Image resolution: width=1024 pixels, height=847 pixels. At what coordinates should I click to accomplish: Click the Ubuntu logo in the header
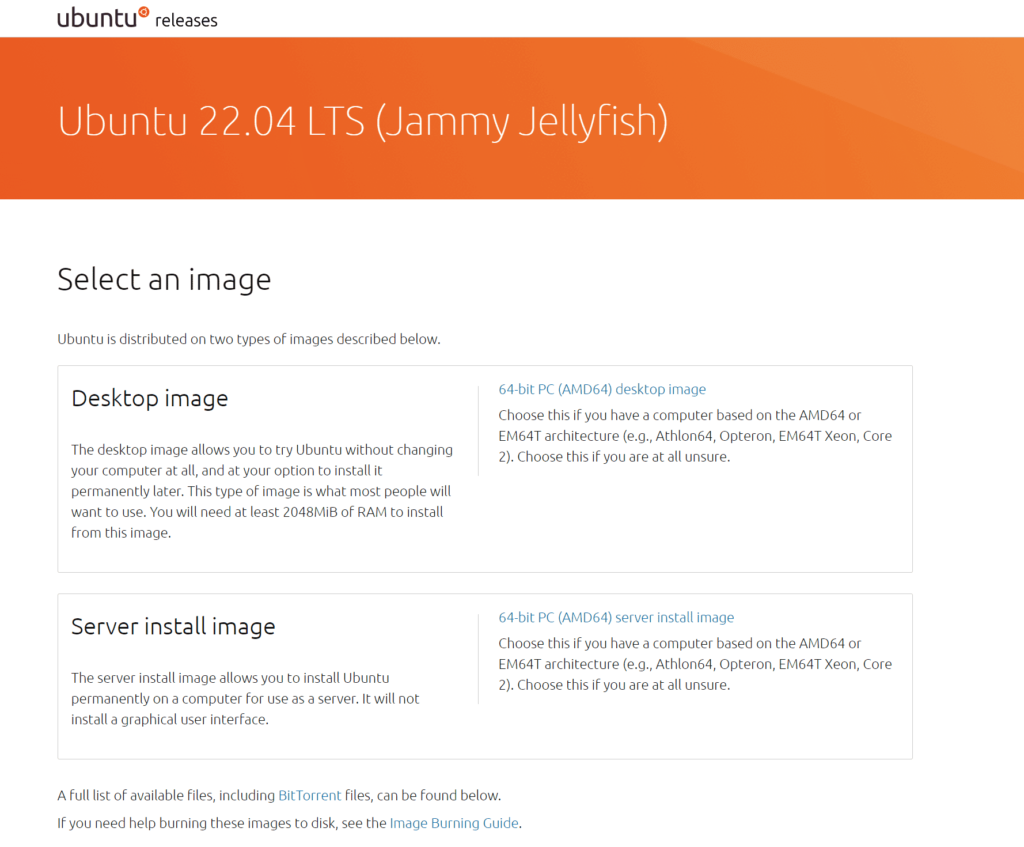tap(103, 17)
